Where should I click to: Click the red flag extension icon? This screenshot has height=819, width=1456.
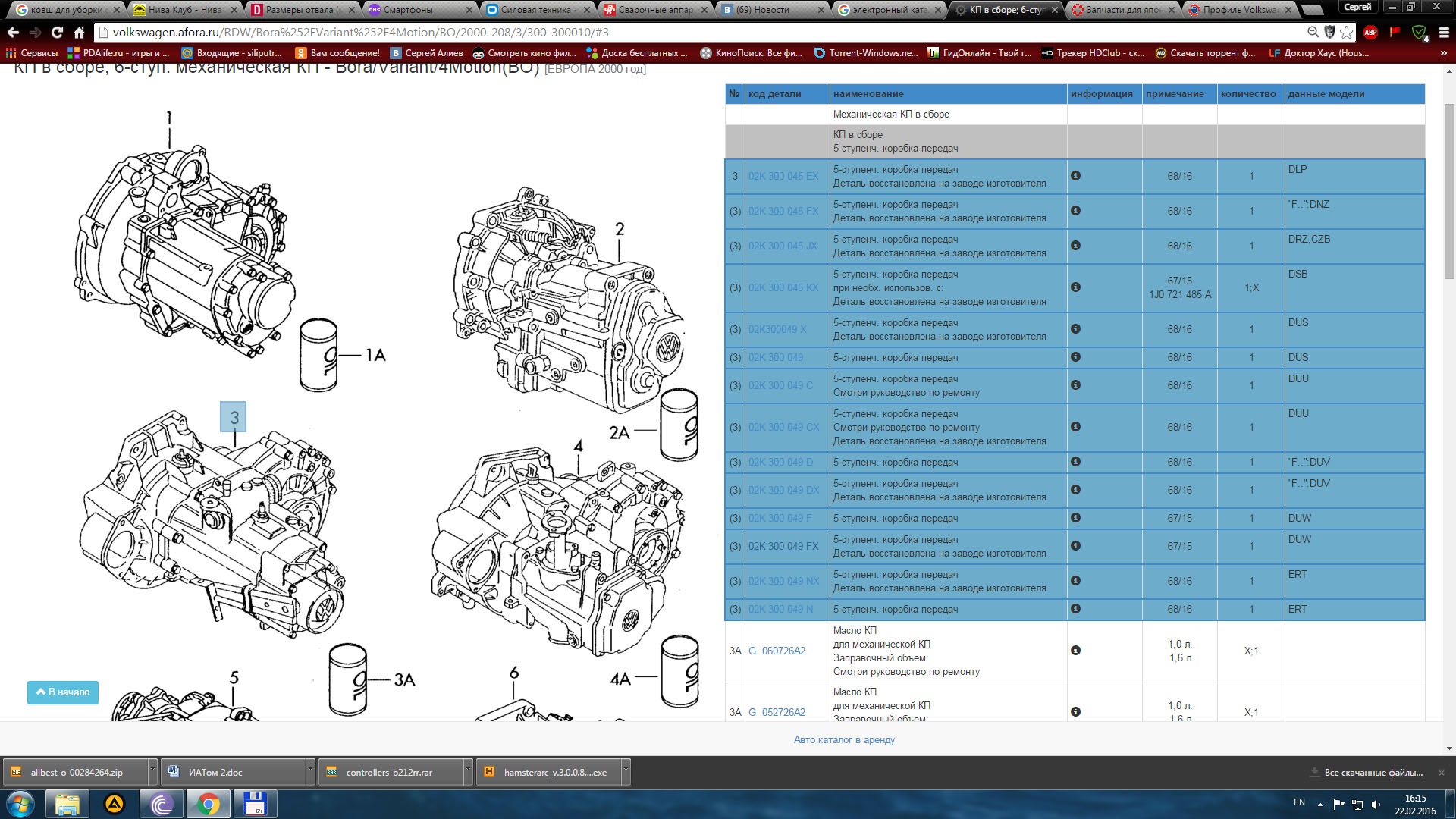tap(1395, 32)
